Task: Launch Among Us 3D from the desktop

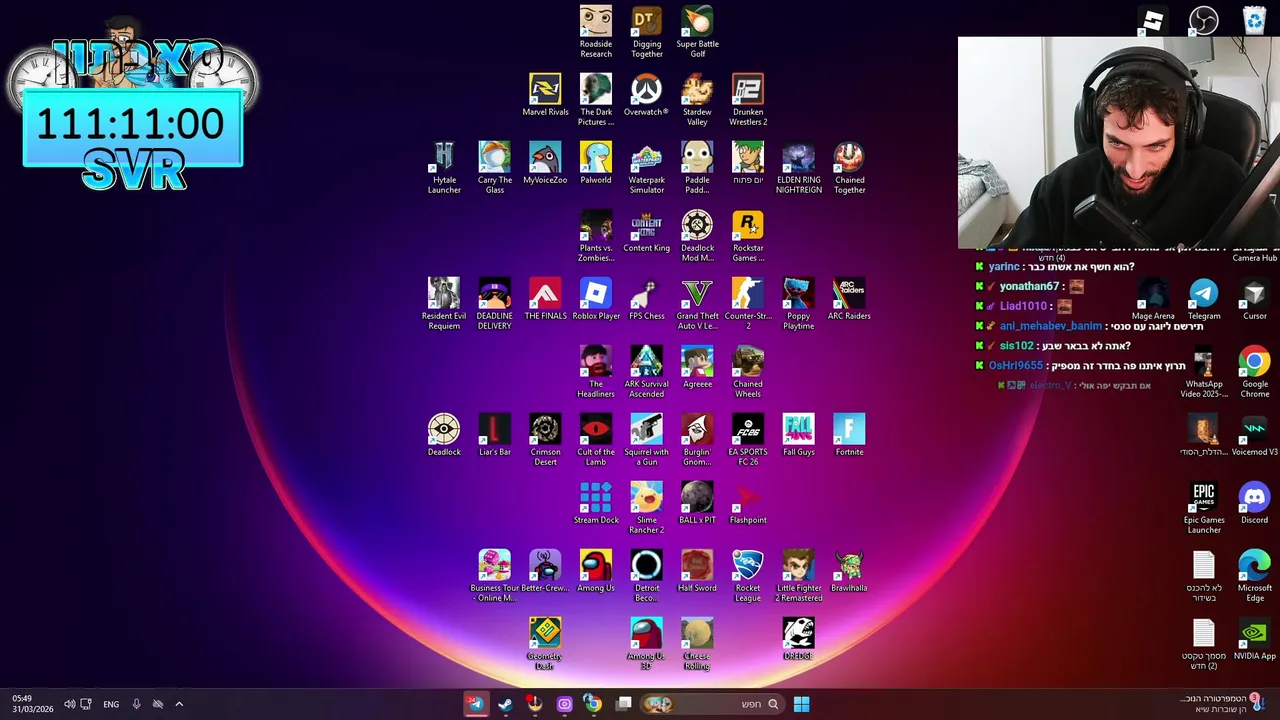Action: coord(646,644)
